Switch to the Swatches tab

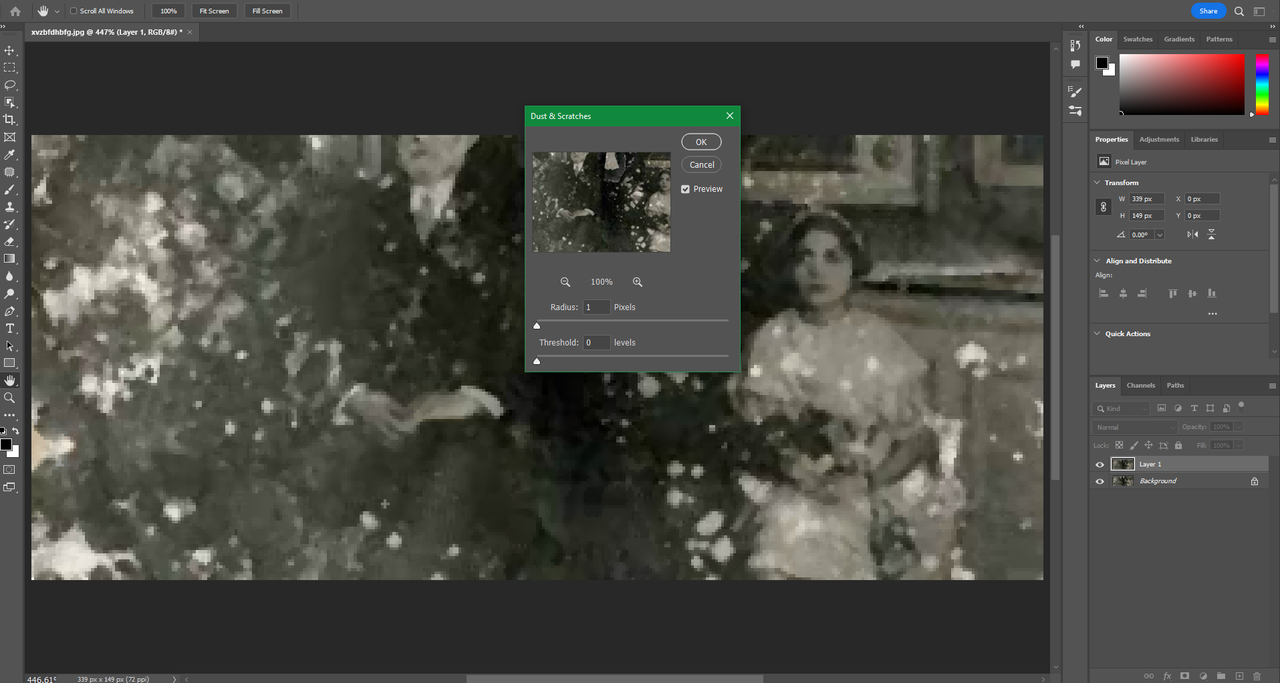point(1138,39)
